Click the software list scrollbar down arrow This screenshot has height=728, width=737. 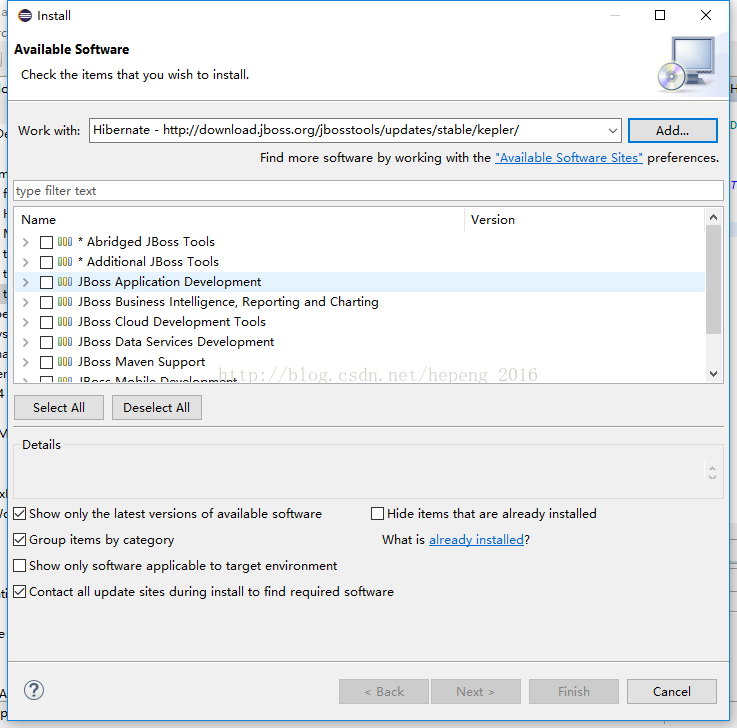713,374
